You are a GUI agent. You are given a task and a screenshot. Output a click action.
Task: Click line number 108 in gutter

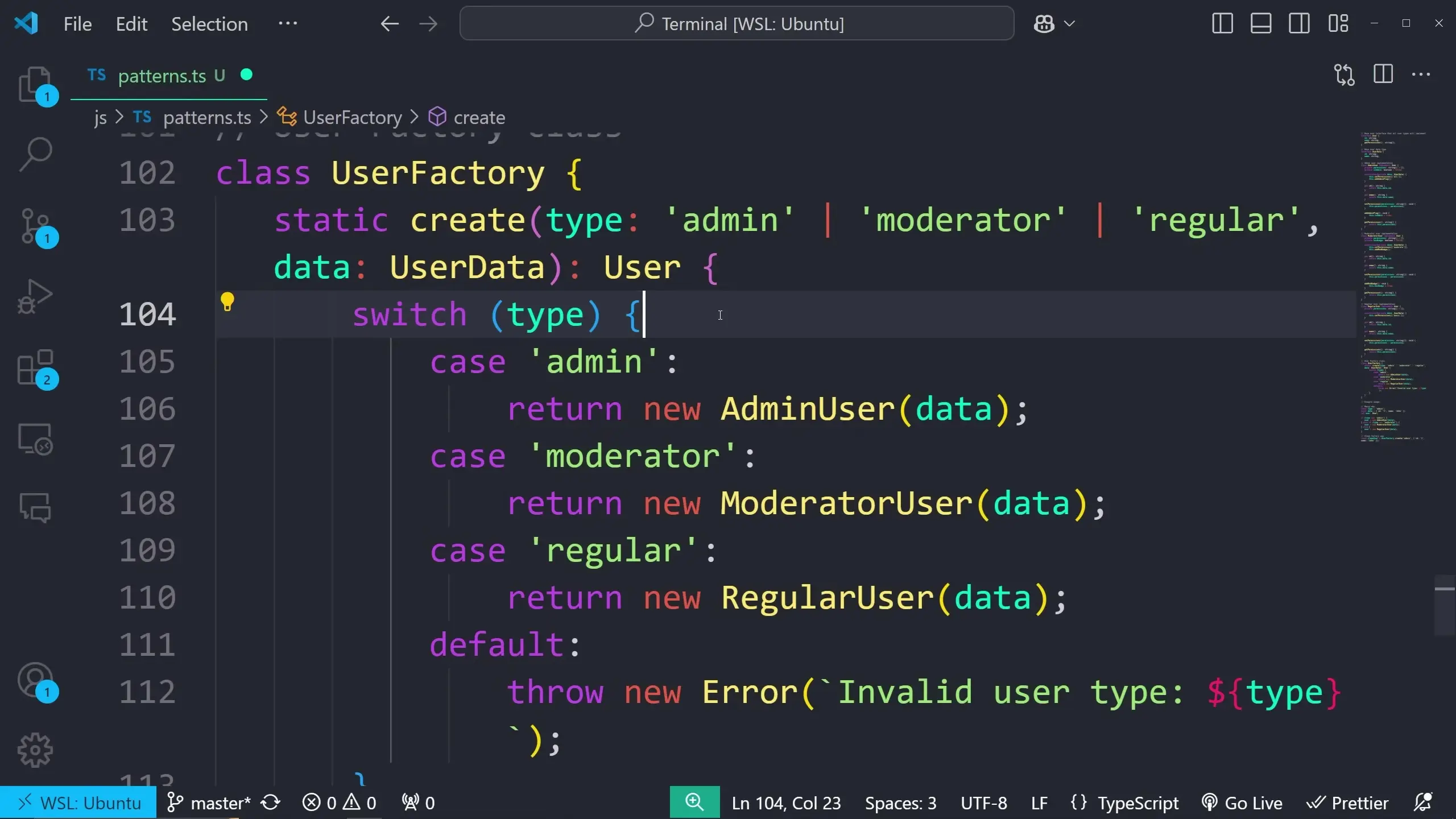click(147, 503)
